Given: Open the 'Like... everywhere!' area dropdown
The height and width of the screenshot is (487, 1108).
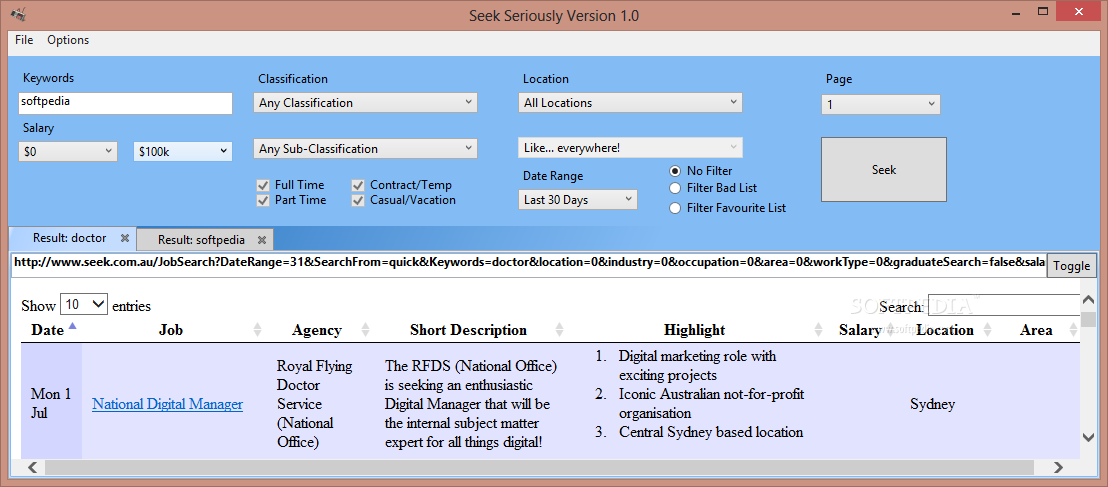Looking at the screenshot, I should tap(630, 148).
